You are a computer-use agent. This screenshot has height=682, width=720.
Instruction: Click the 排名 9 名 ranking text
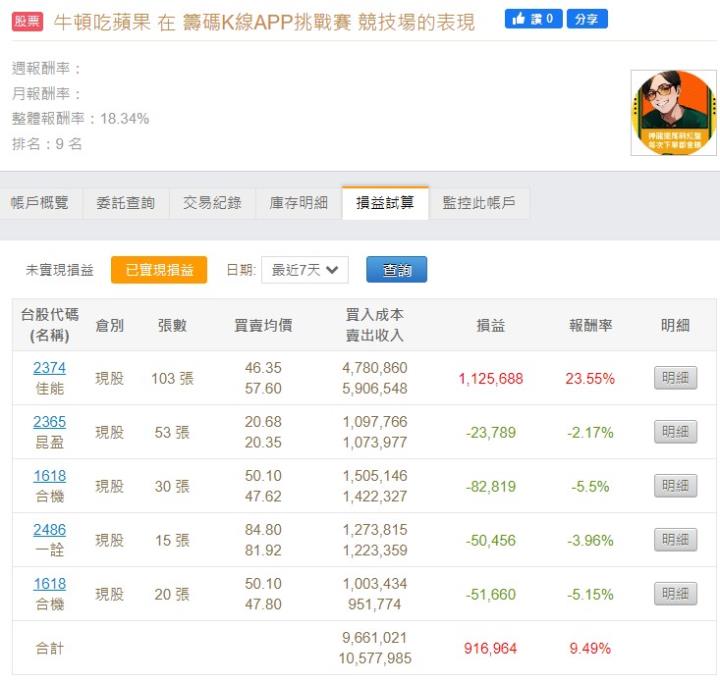(x=47, y=144)
